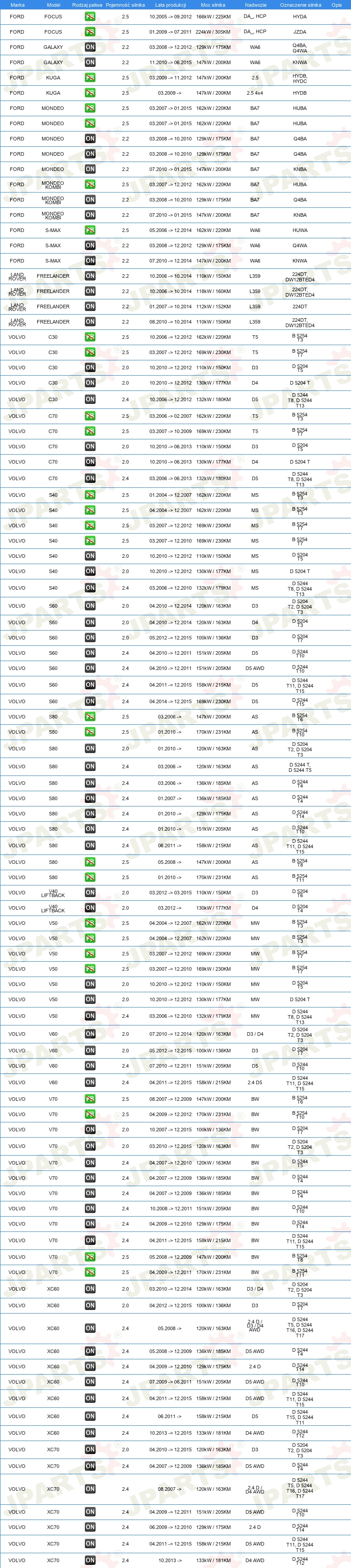Viewport: 351px width, 1568px height.
Task: Select ON icon in Volvo C70 D3 row
Action: 90,446
